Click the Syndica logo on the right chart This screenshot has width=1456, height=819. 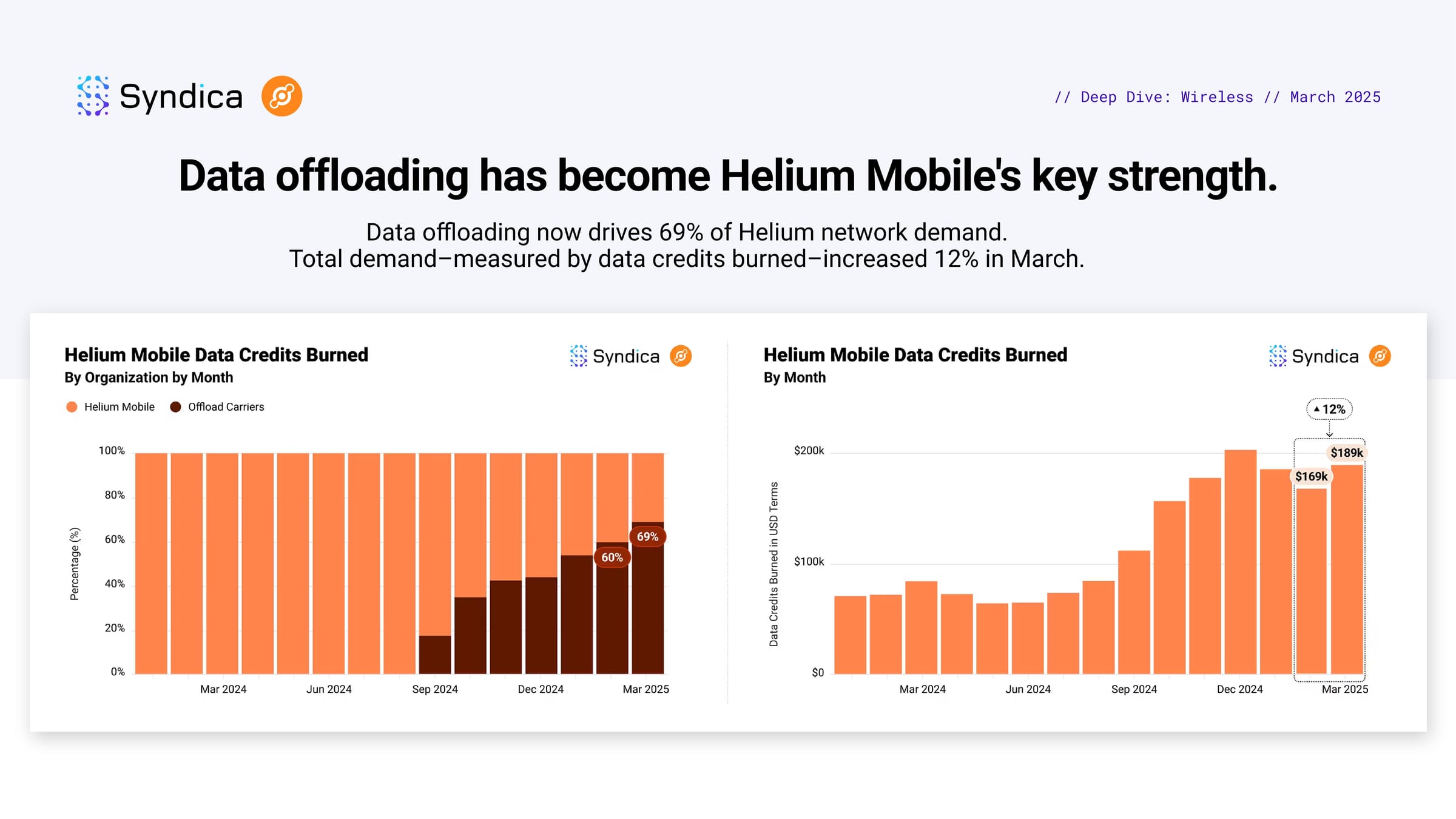point(1313,356)
